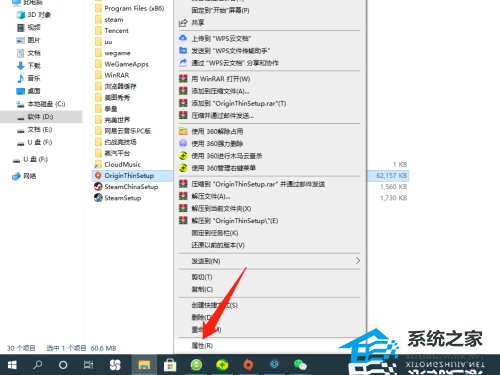Open 属性(R) in context menu

pos(202,346)
